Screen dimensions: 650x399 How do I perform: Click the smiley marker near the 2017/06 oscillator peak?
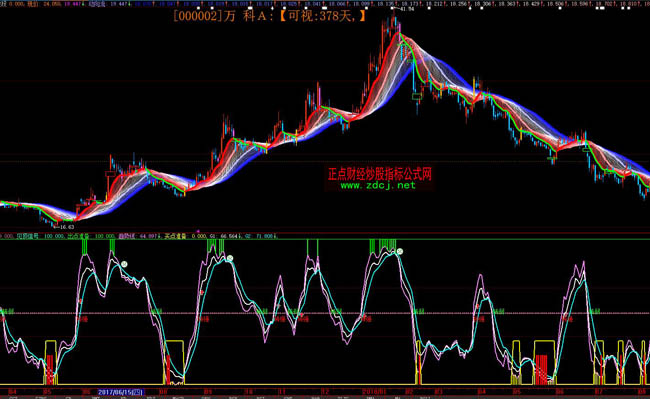[x=124, y=264]
